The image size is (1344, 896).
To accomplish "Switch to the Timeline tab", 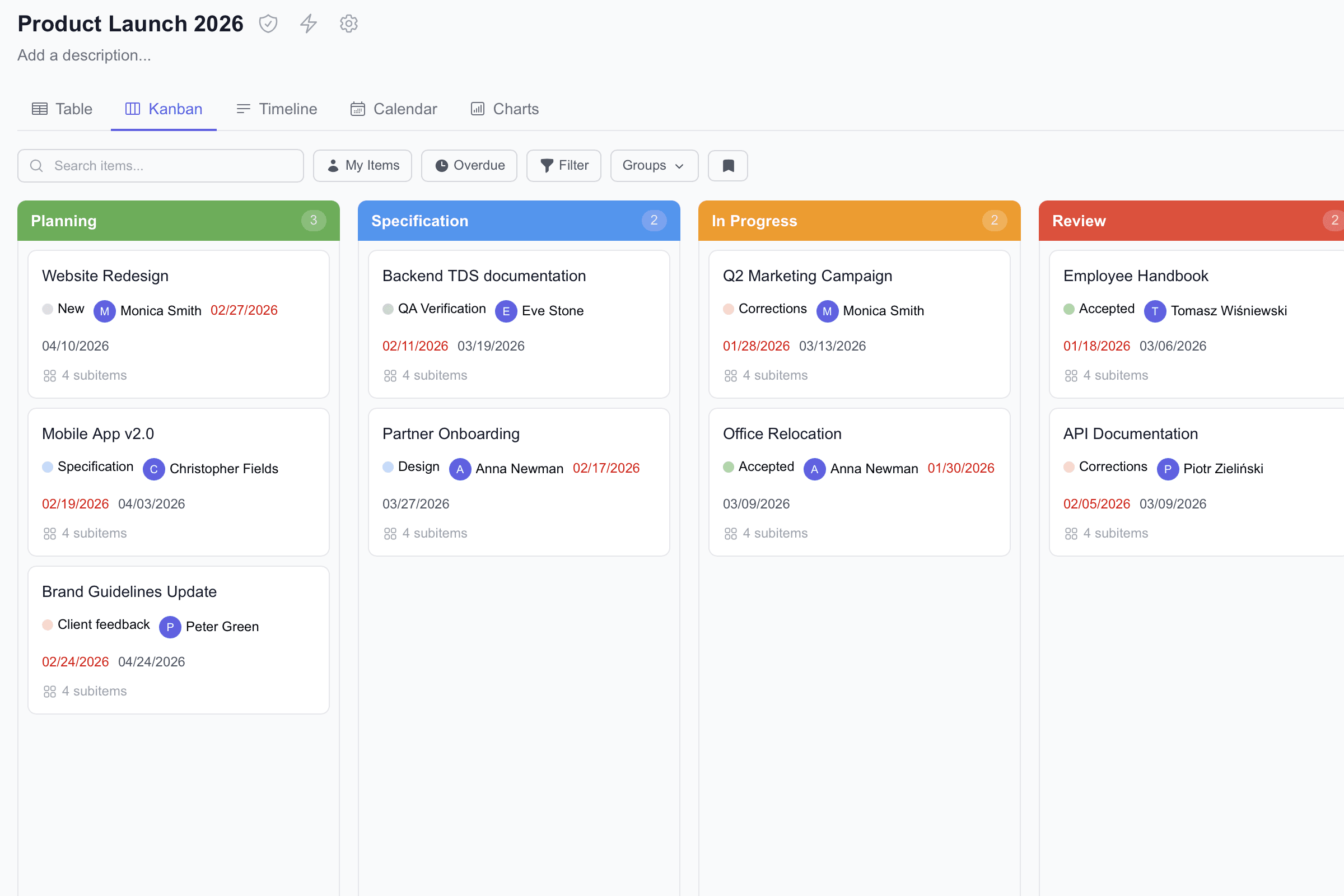I will click(x=277, y=109).
